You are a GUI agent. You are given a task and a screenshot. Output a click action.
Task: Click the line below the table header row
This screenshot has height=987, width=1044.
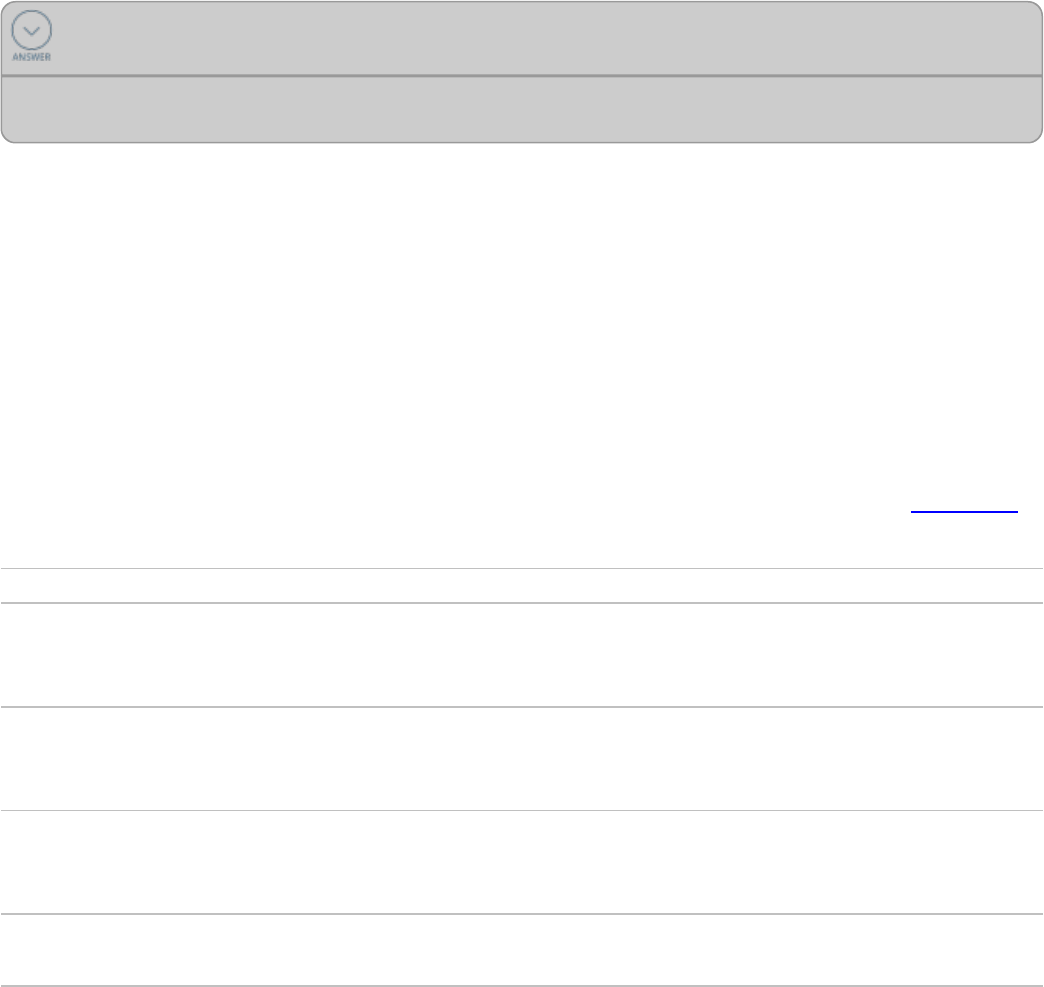(x=520, y=603)
